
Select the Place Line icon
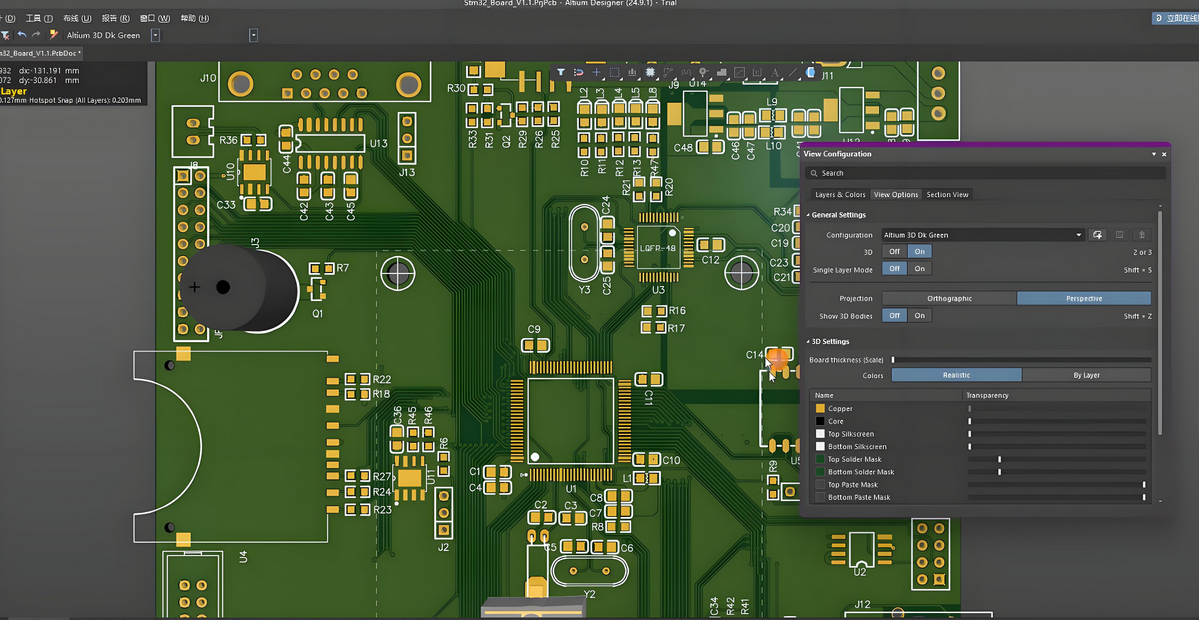click(x=793, y=72)
